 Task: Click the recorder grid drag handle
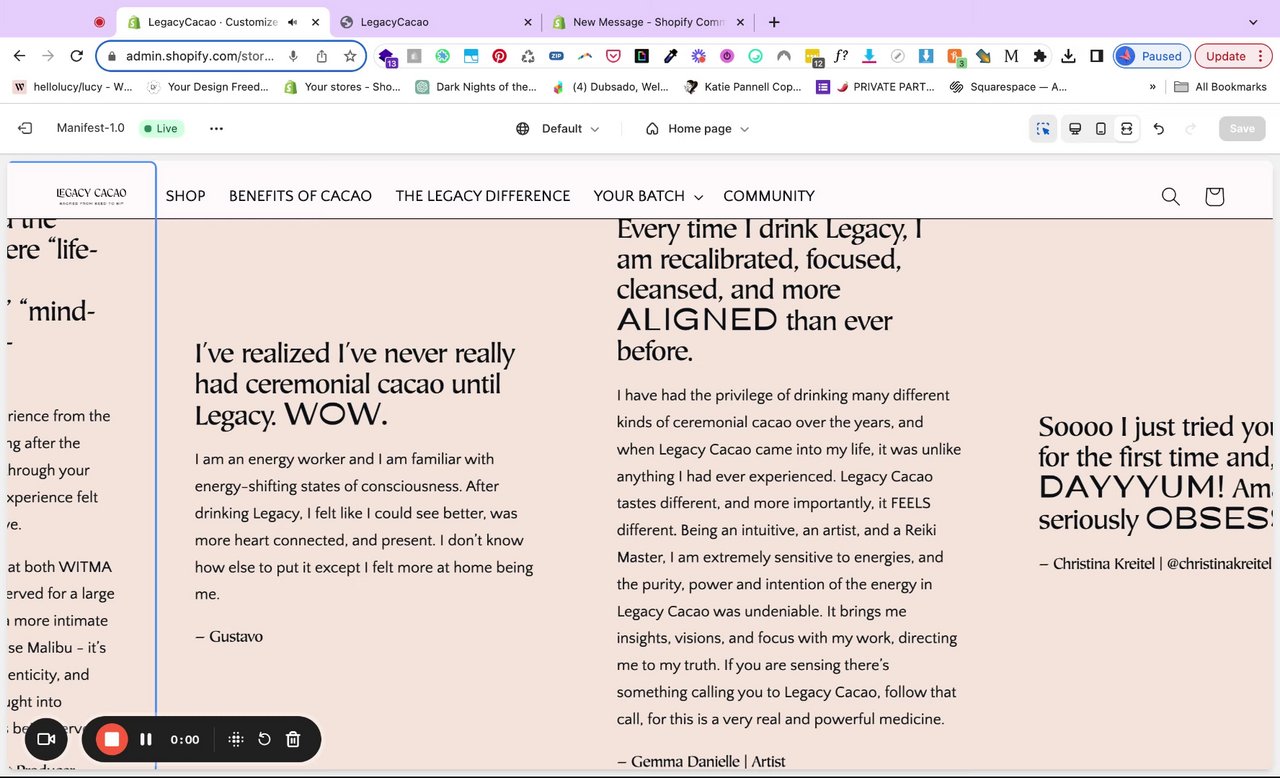tap(236, 739)
